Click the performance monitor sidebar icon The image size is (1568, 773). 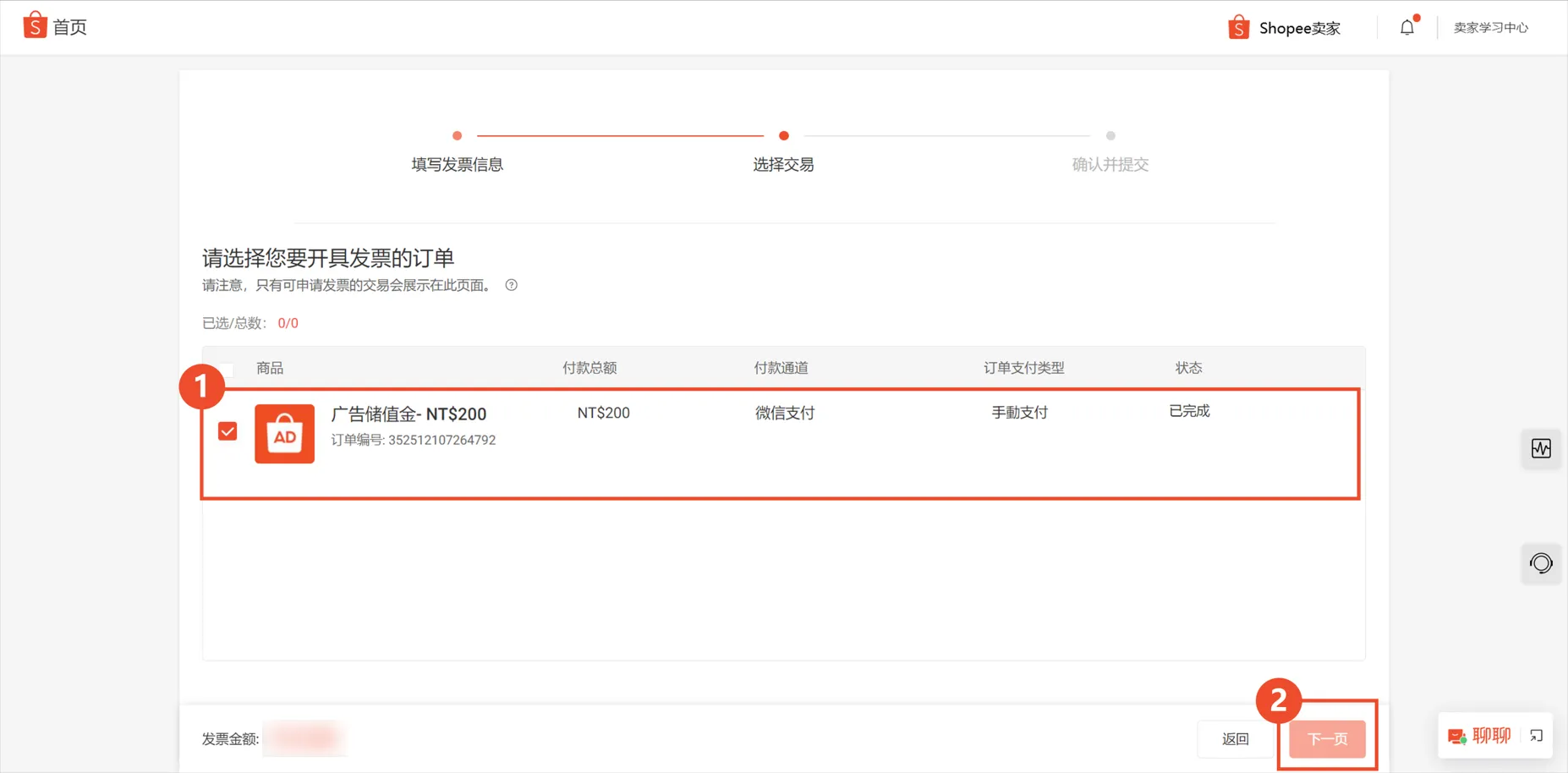1541,449
